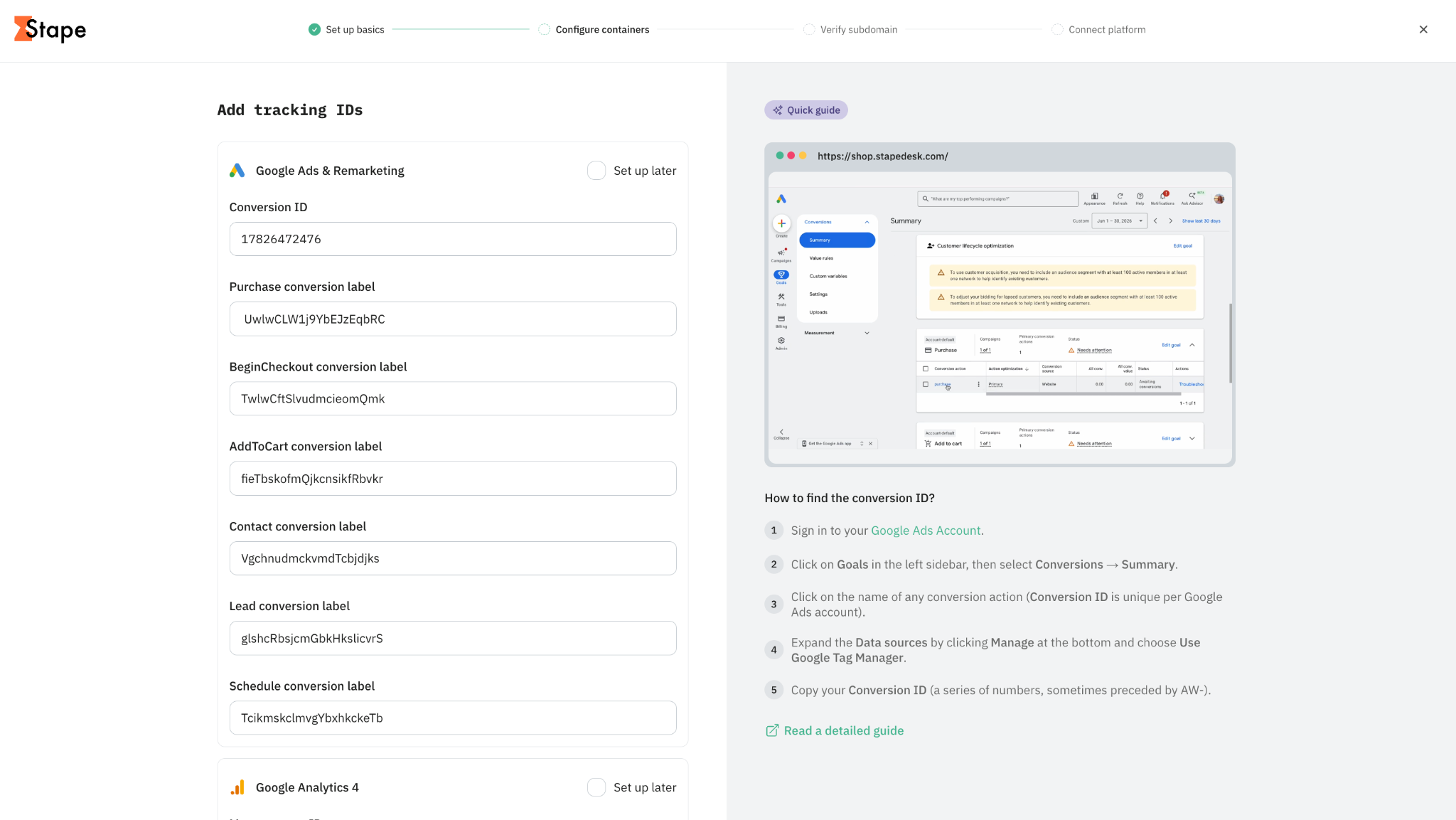Click the Create plus icon in guide preview

[x=781, y=223]
